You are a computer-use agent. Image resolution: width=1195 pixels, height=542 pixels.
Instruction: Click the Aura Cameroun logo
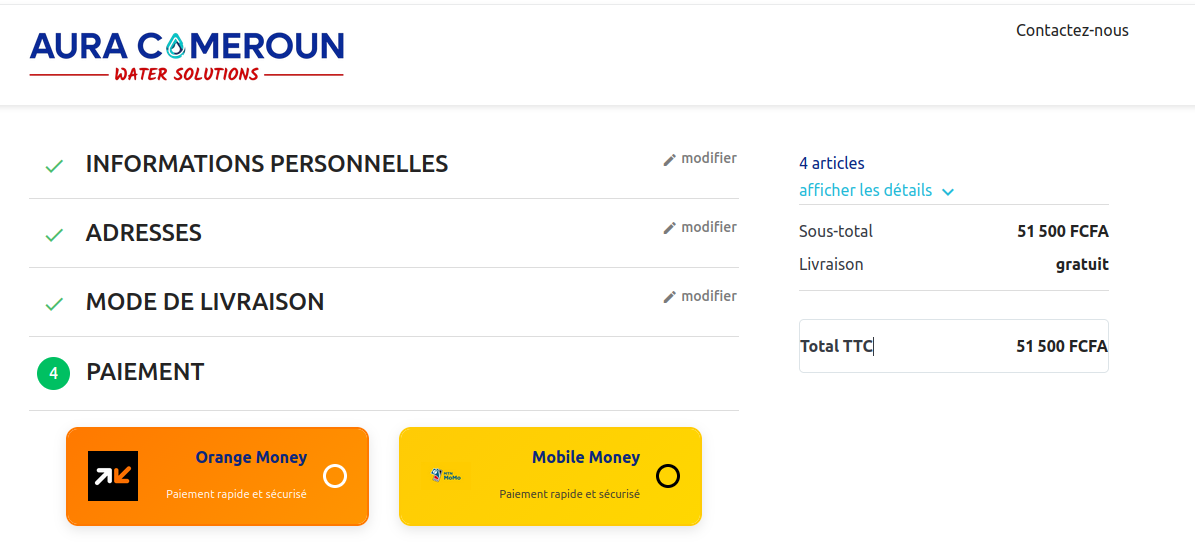click(187, 56)
